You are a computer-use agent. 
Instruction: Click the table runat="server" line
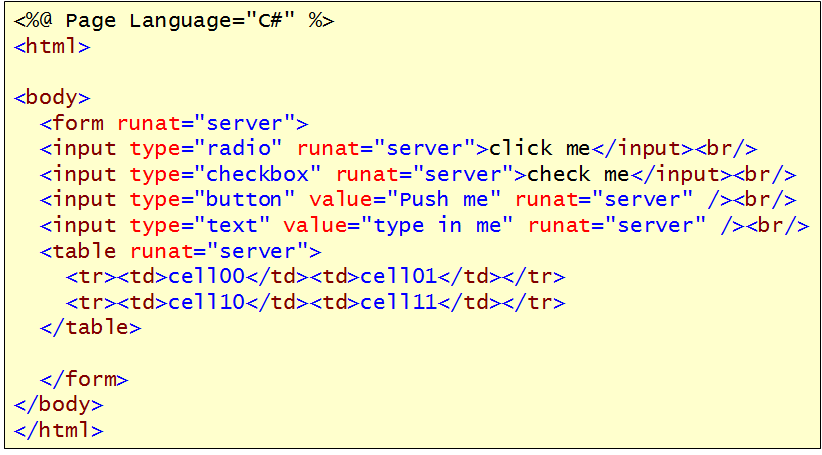[180, 252]
